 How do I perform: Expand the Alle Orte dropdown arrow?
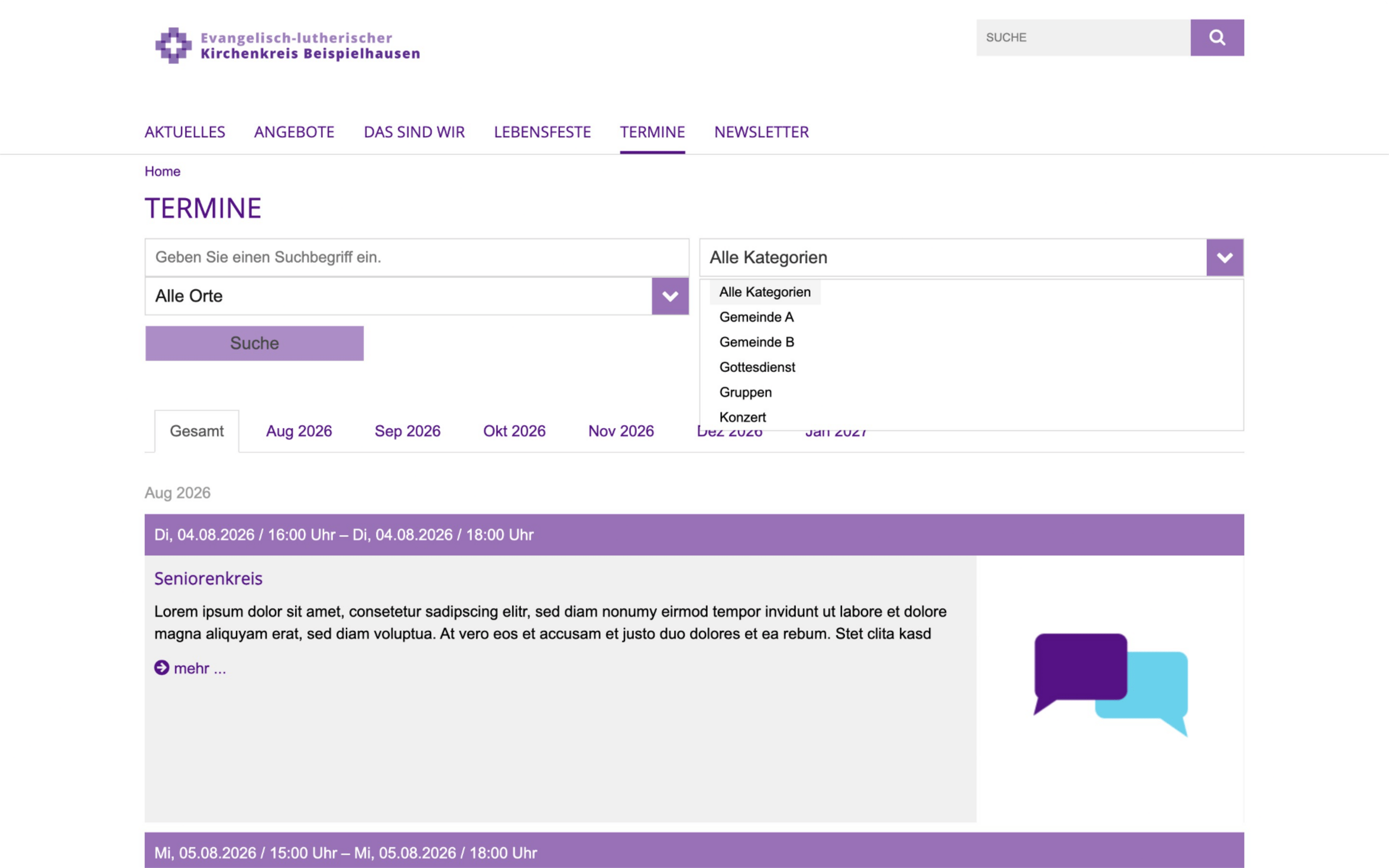tap(670, 296)
